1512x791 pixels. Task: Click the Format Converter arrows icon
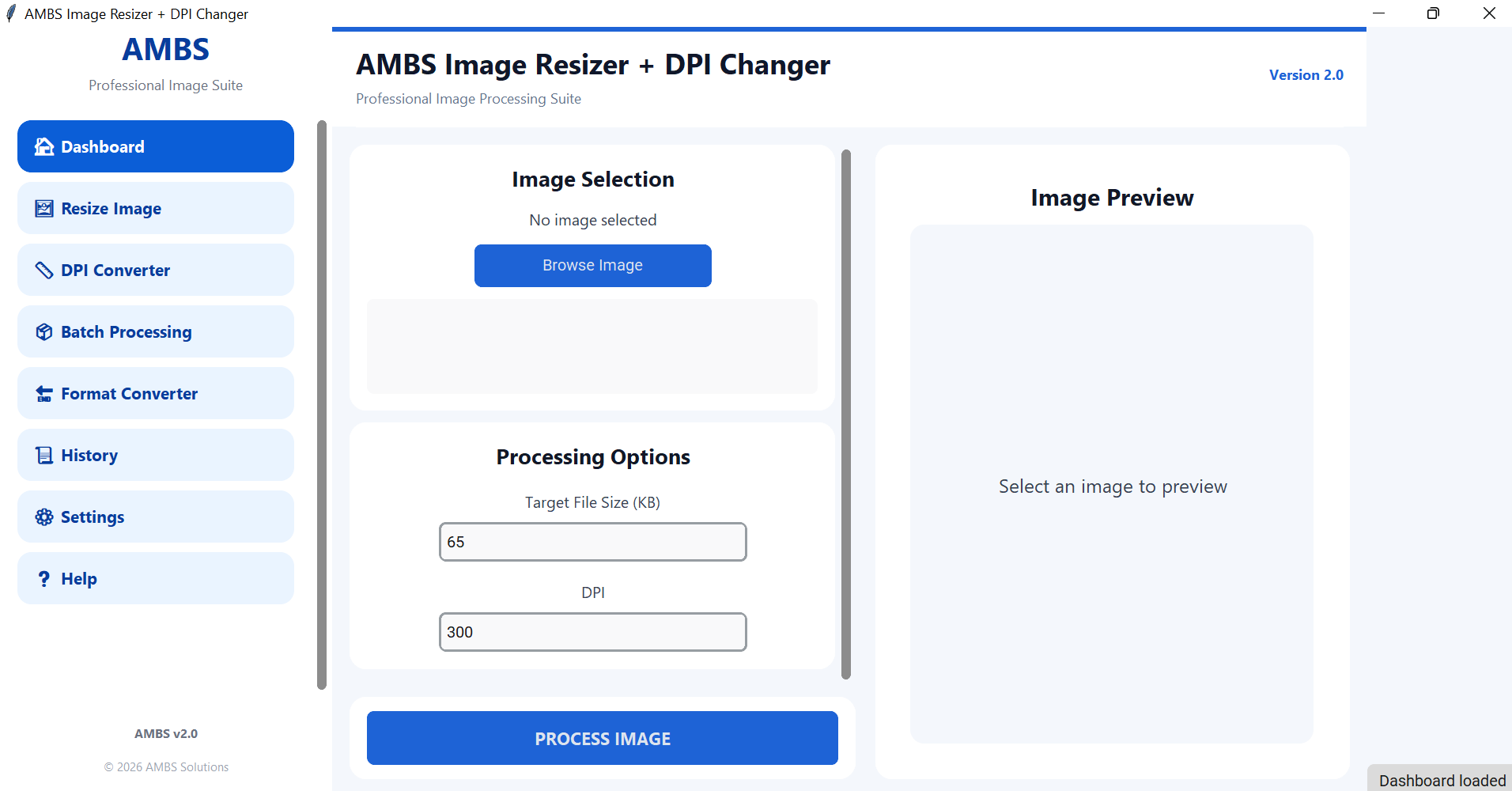tap(44, 393)
